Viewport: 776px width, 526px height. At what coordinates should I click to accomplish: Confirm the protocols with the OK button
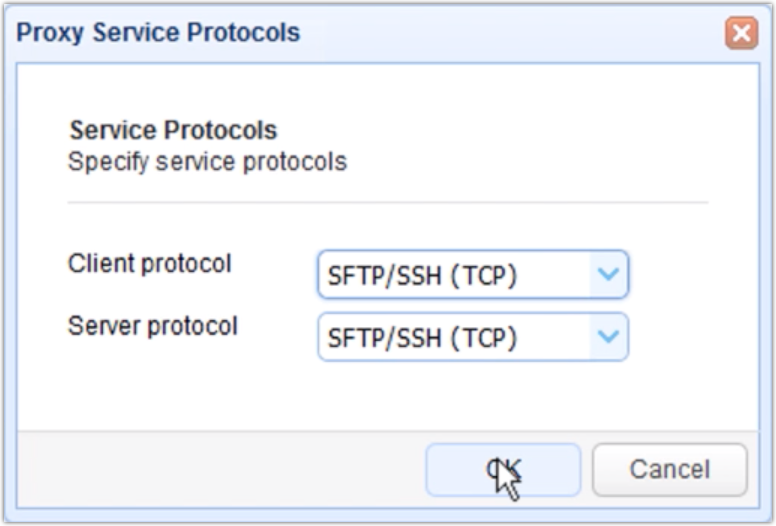point(503,470)
